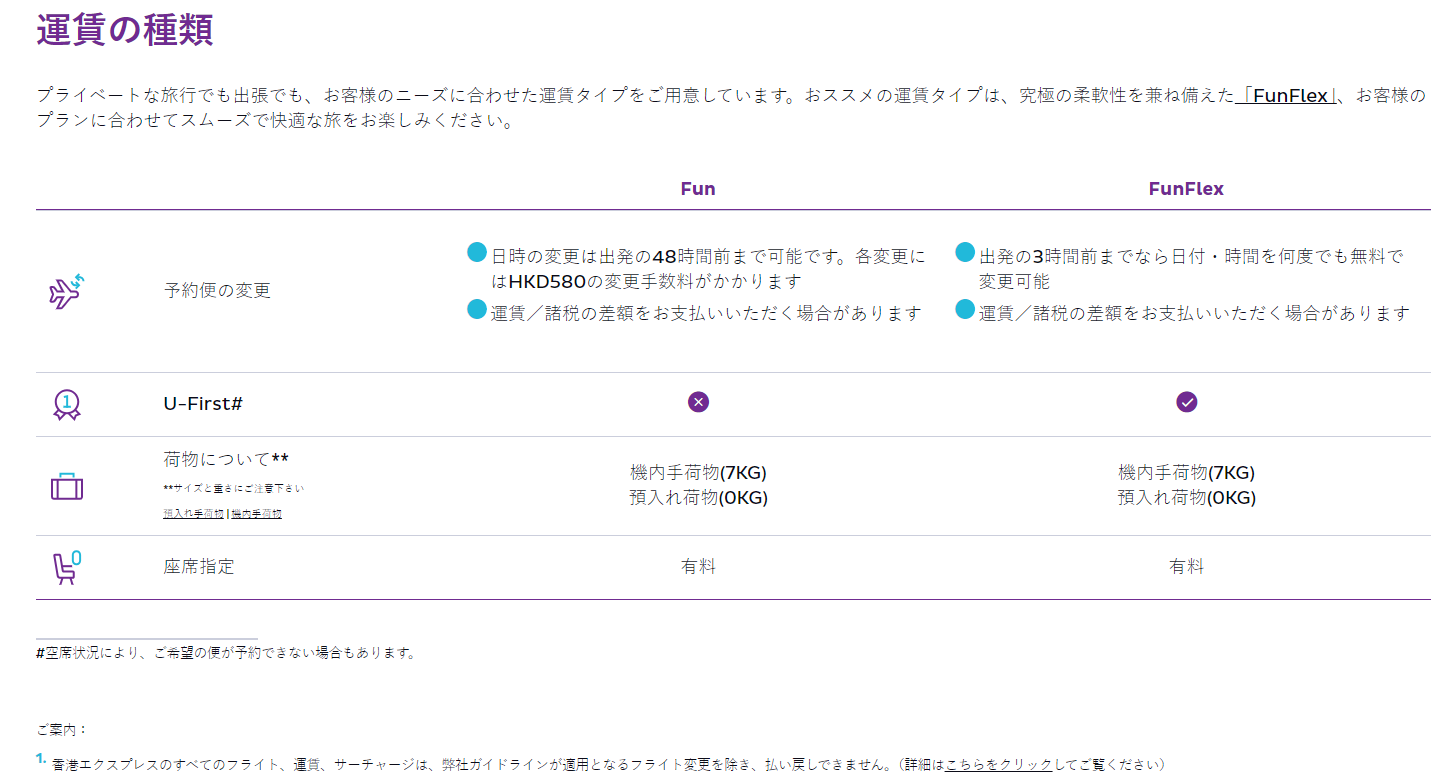The width and height of the screenshot is (1444, 783).
Task: Select the Fun column header
Action: click(x=698, y=189)
